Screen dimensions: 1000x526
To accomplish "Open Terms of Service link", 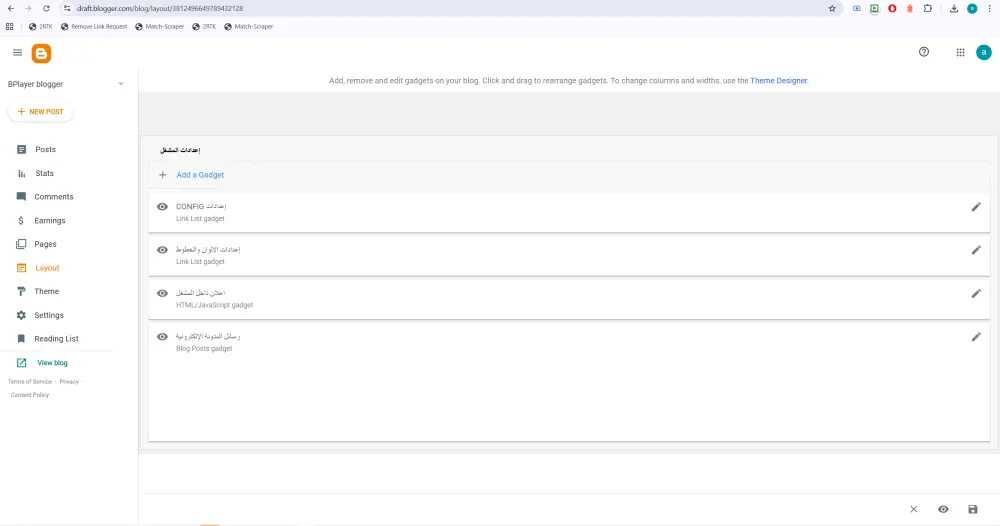I will click(30, 382).
